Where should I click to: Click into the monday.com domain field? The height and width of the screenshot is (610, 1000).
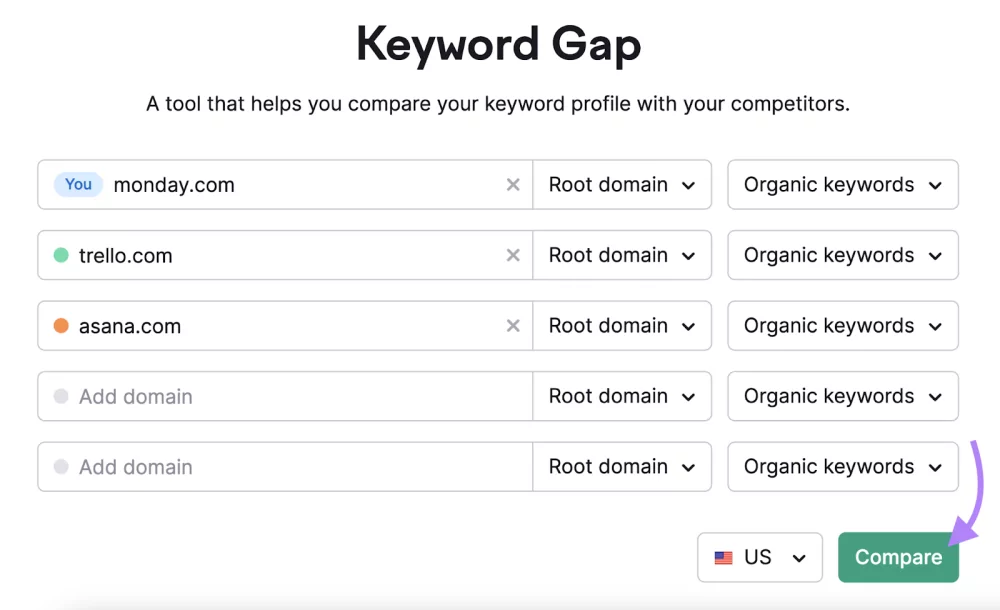click(300, 185)
